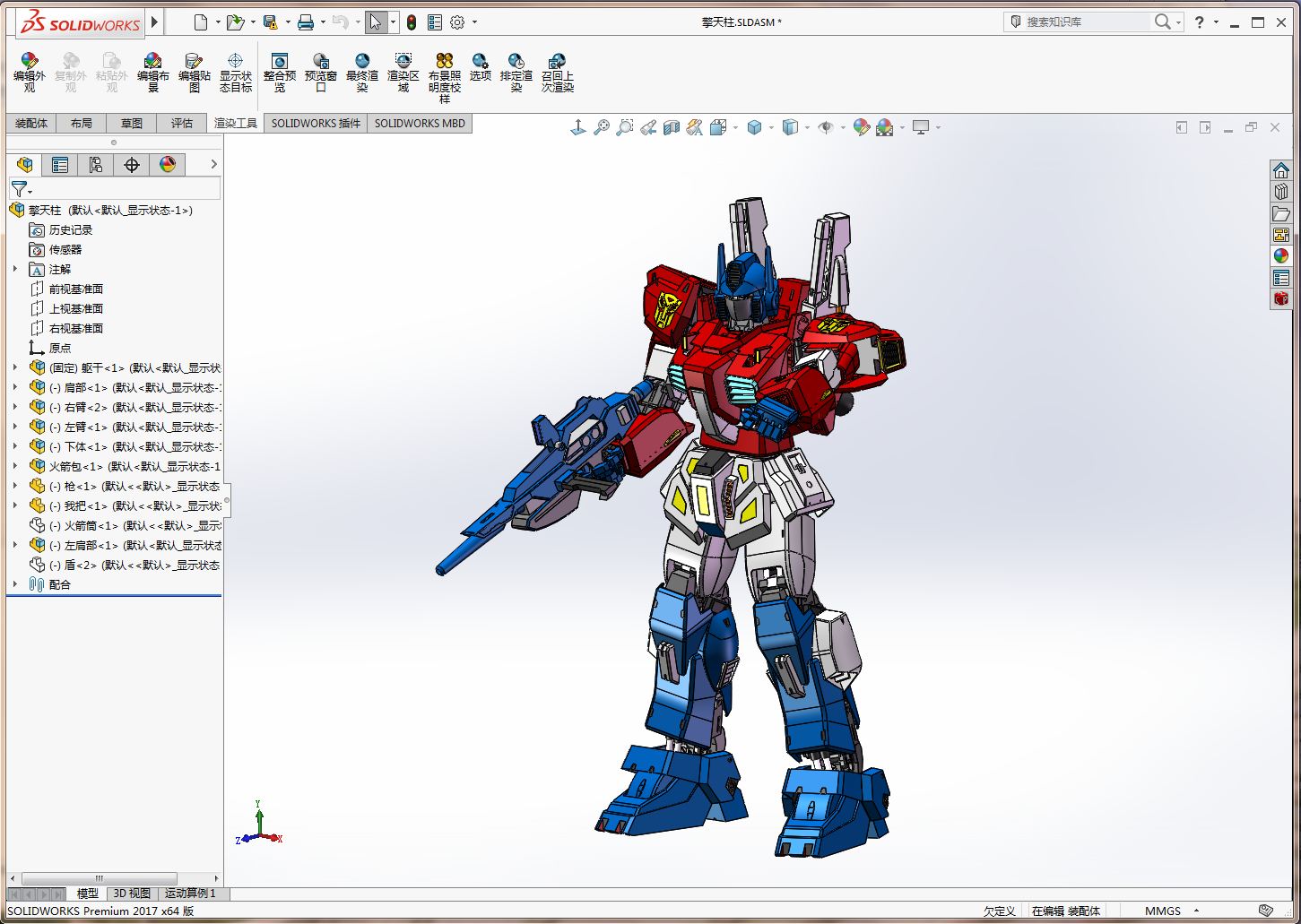The width and height of the screenshot is (1301, 924).
Task: Open Edit Decal (编辑贴图) tool
Action: (x=195, y=72)
